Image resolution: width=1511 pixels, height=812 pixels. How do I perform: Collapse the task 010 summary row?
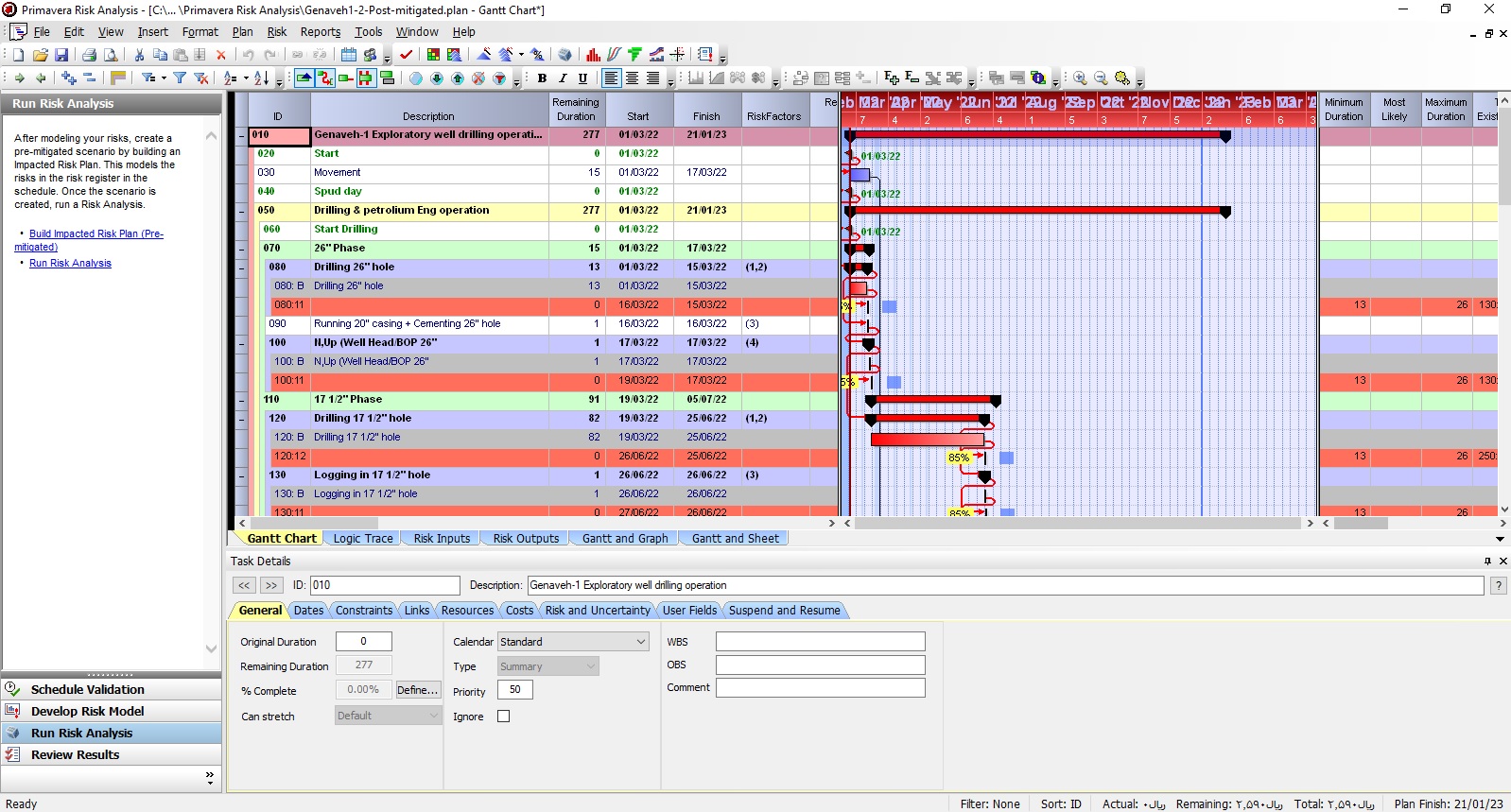pos(241,136)
